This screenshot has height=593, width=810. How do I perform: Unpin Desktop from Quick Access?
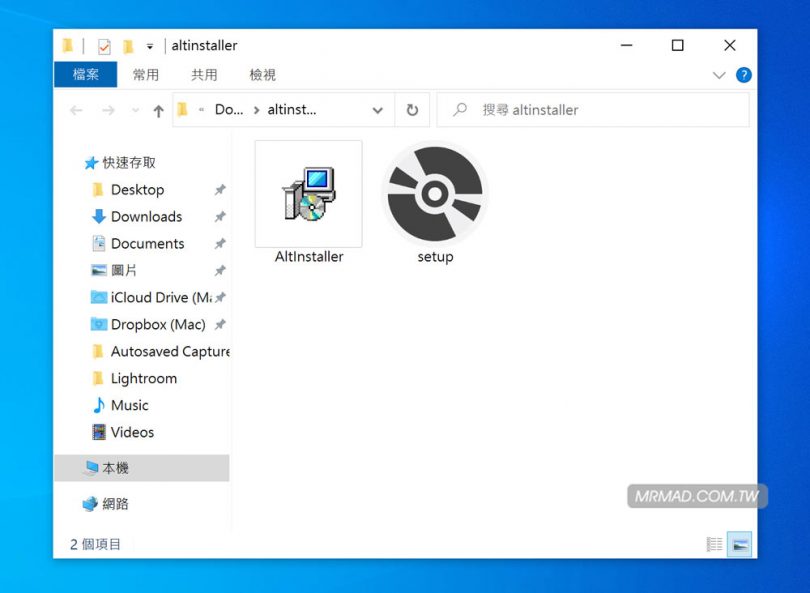point(219,190)
